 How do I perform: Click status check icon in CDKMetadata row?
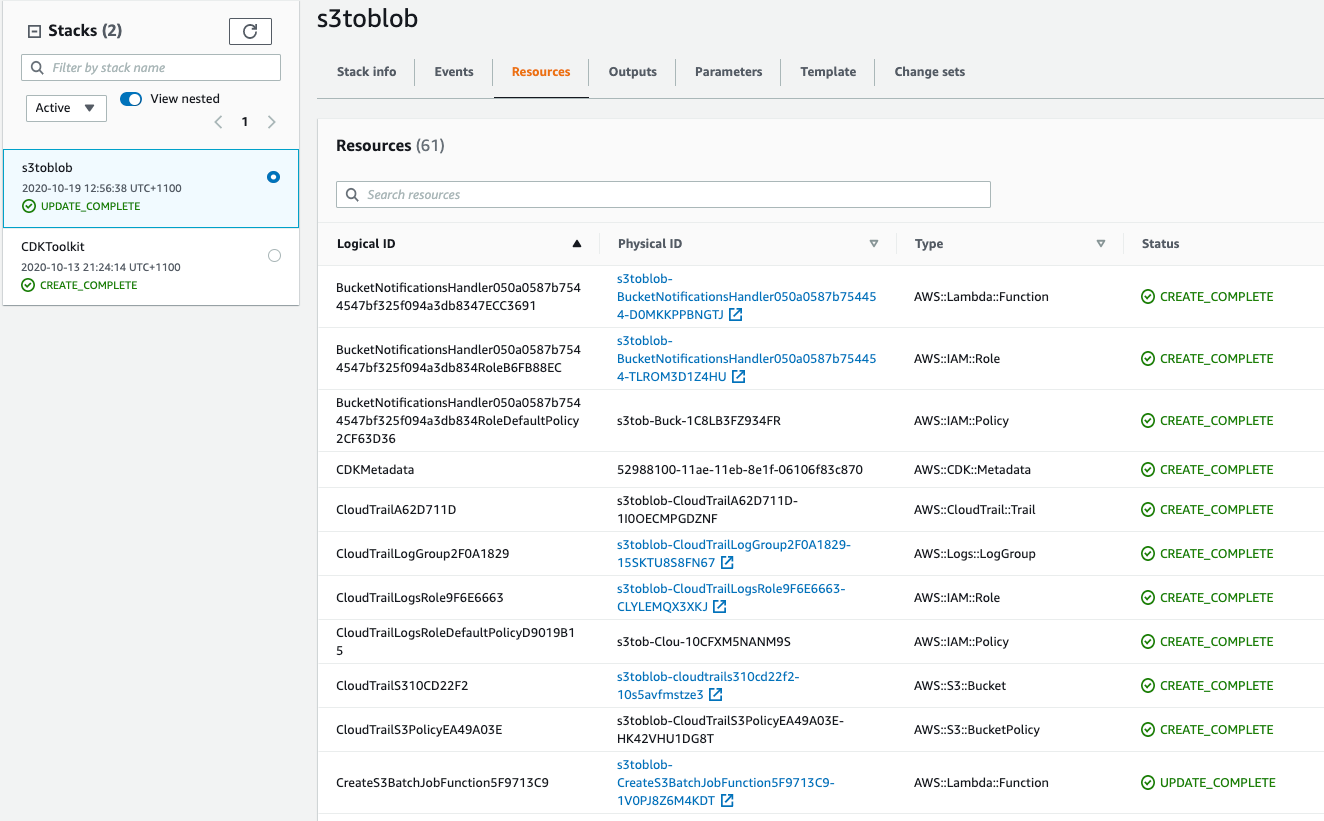tap(1148, 470)
